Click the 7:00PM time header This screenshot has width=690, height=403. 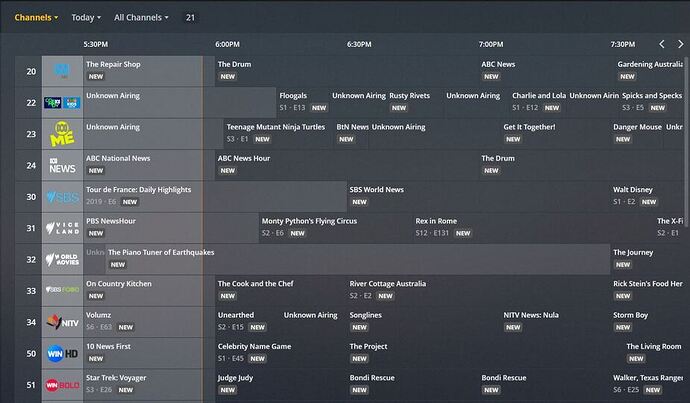coord(491,44)
